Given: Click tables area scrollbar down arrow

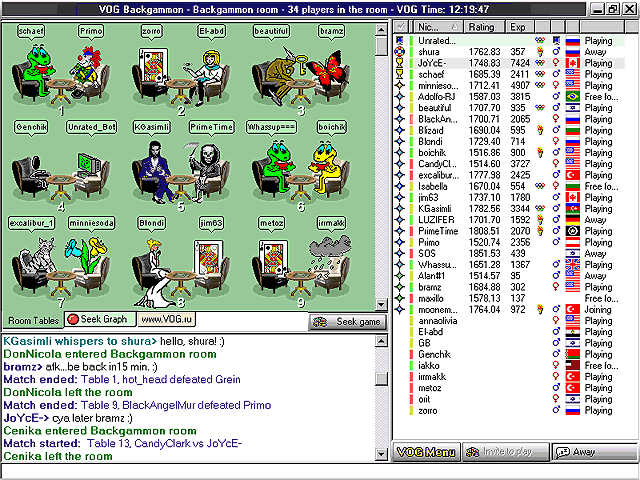Looking at the screenshot, I should pyautogui.click(x=381, y=304).
